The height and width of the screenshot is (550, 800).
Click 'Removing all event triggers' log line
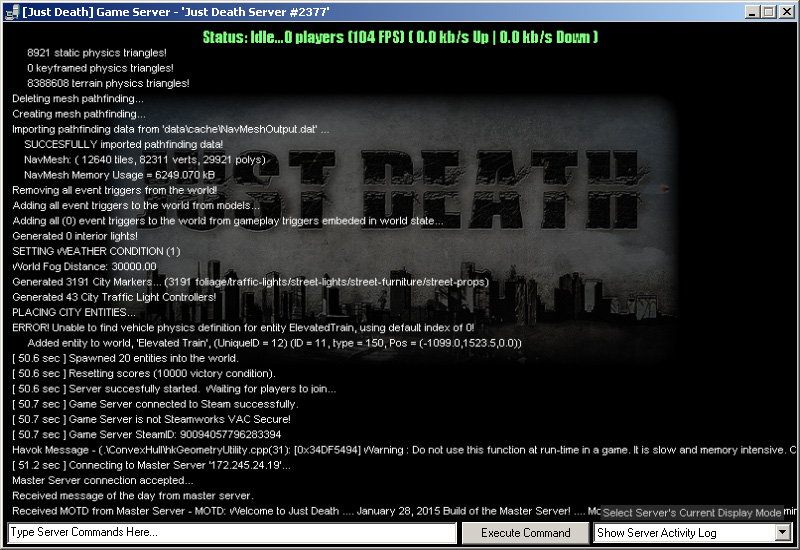114,191
